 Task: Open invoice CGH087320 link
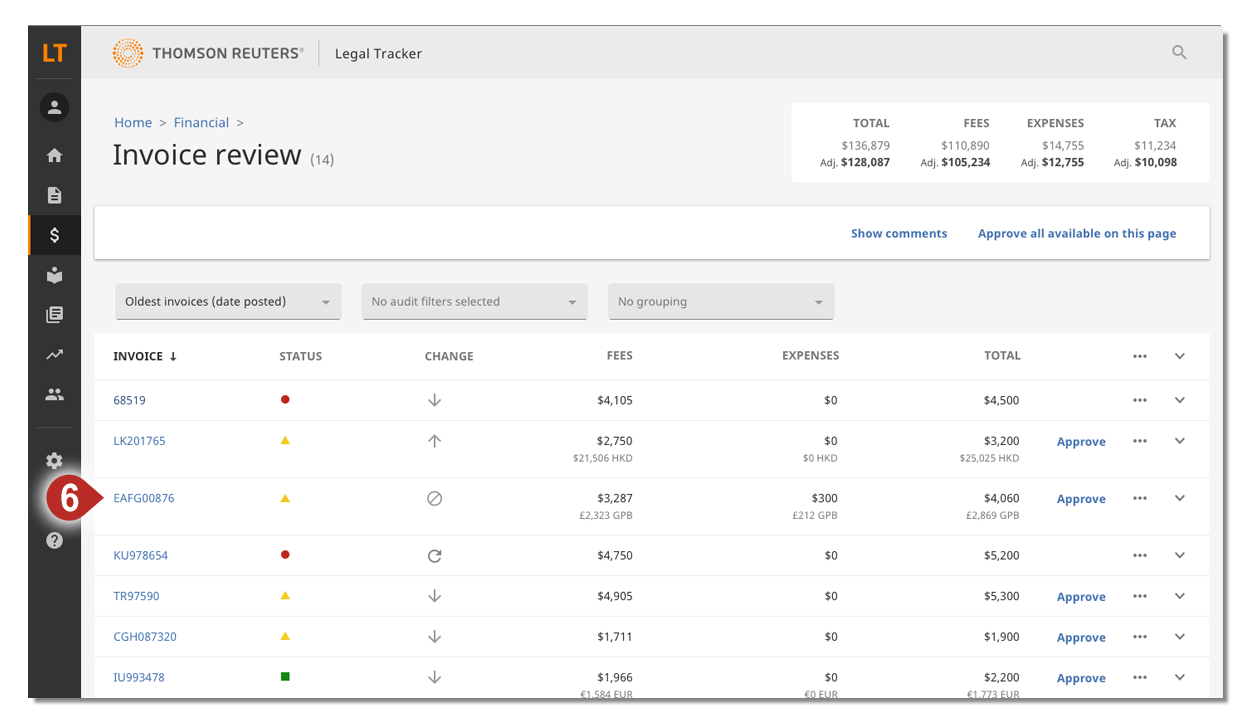[x=145, y=637]
